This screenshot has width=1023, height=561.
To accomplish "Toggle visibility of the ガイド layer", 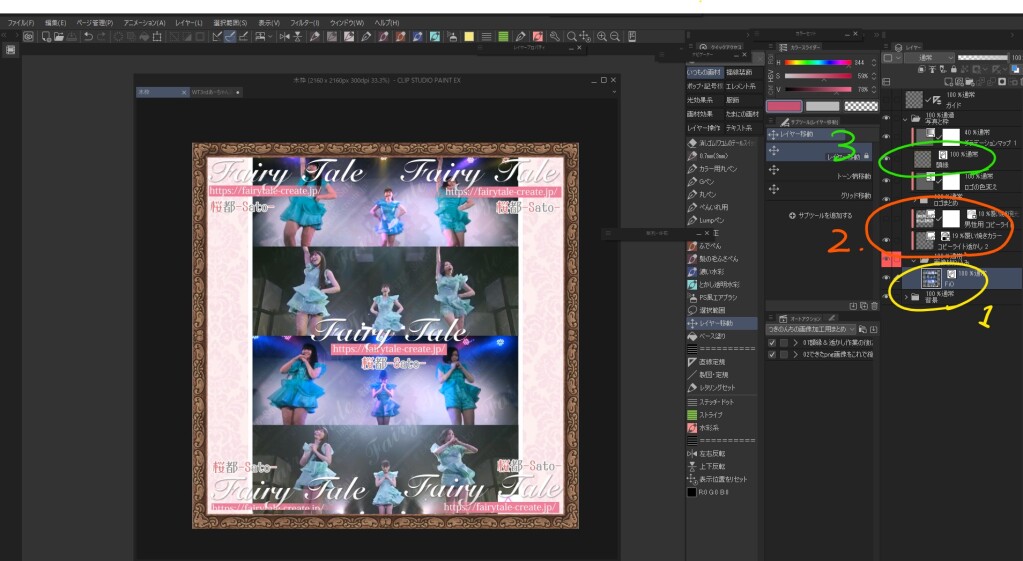I will point(886,101).
